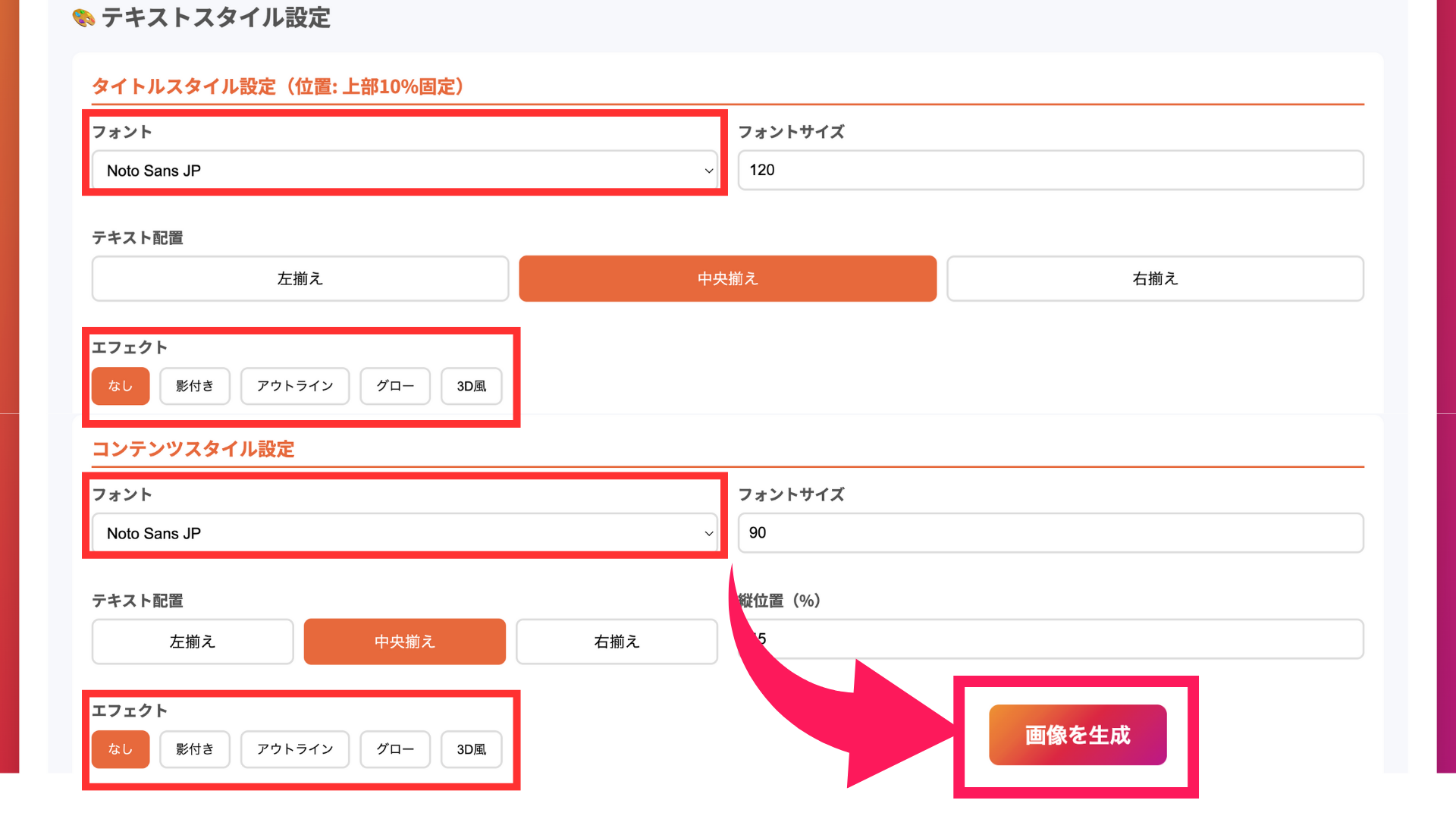Select content right align 右揃え

point(616,642)
